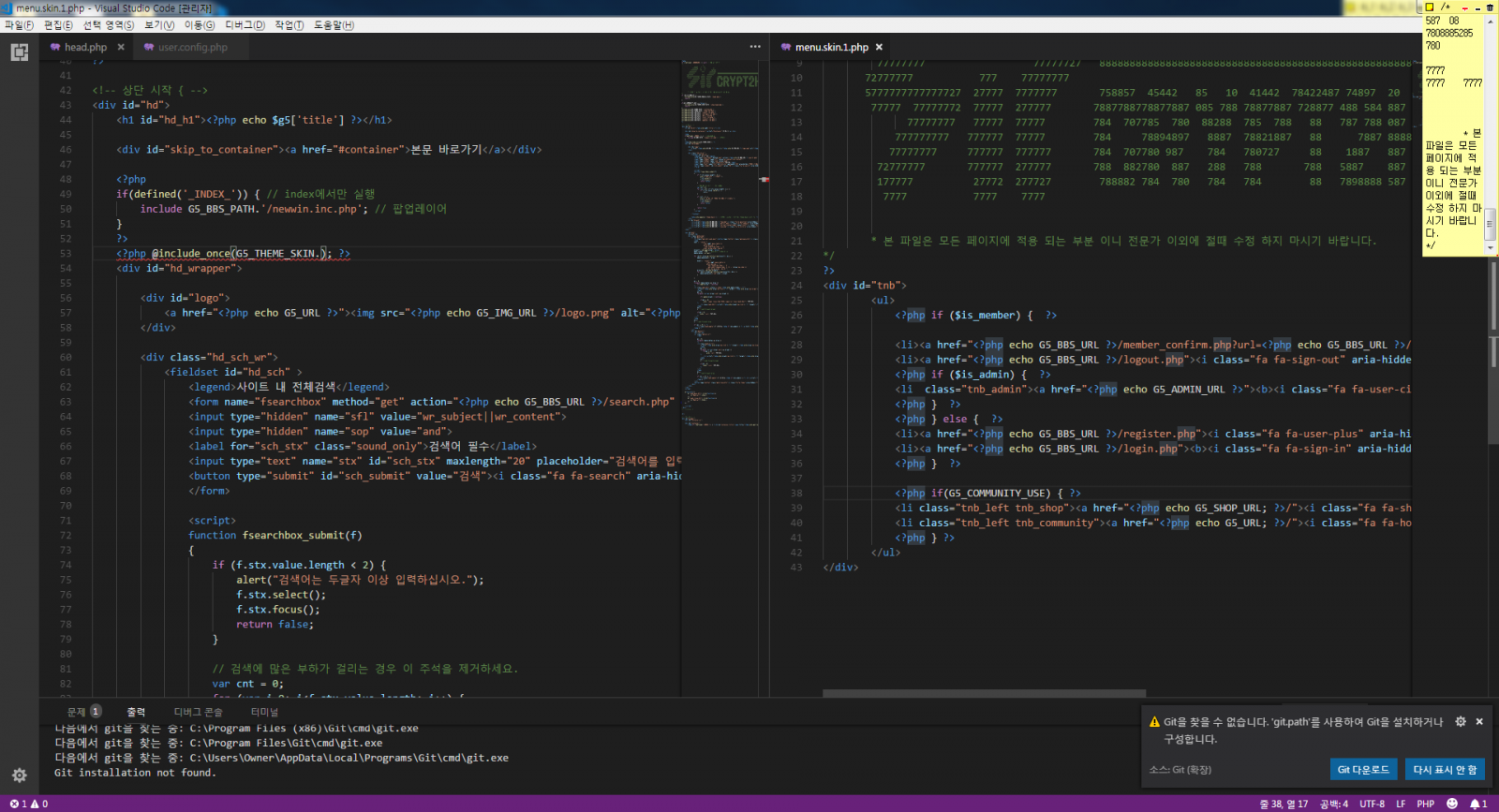Click the Explorer icon in the activity bar

(x=19, y=52)
